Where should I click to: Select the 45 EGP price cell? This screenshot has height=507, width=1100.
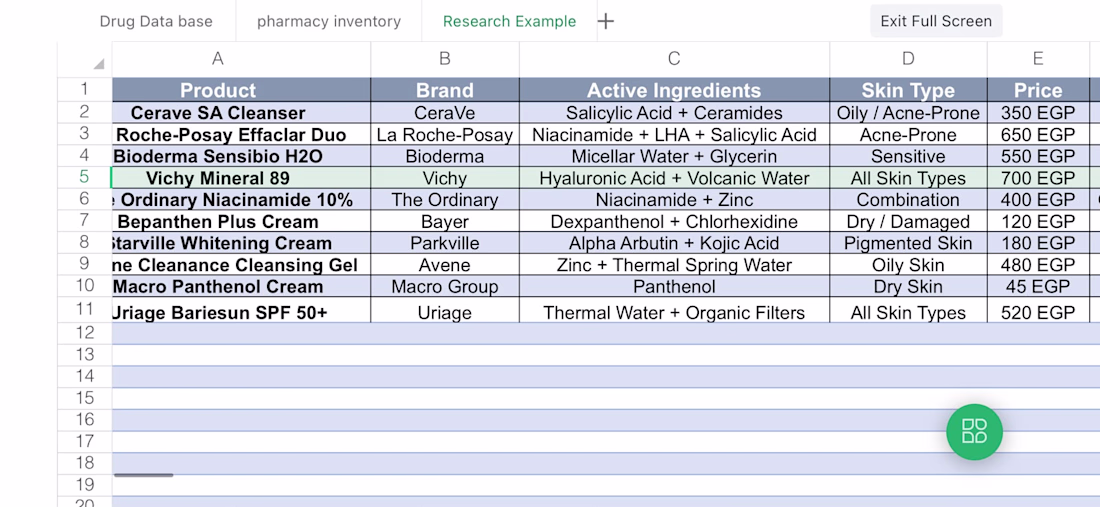point(1038,287)
